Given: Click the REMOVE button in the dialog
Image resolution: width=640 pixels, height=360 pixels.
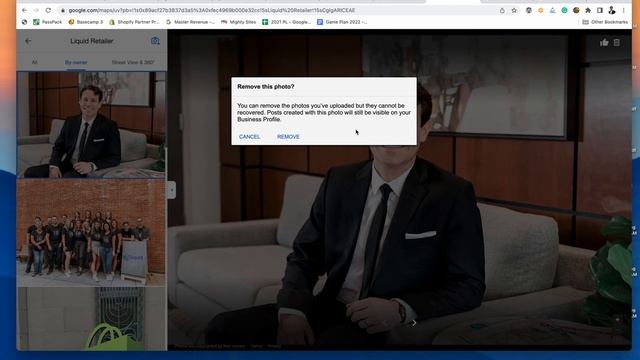Looking at the screenshot, I should point(288,136).
